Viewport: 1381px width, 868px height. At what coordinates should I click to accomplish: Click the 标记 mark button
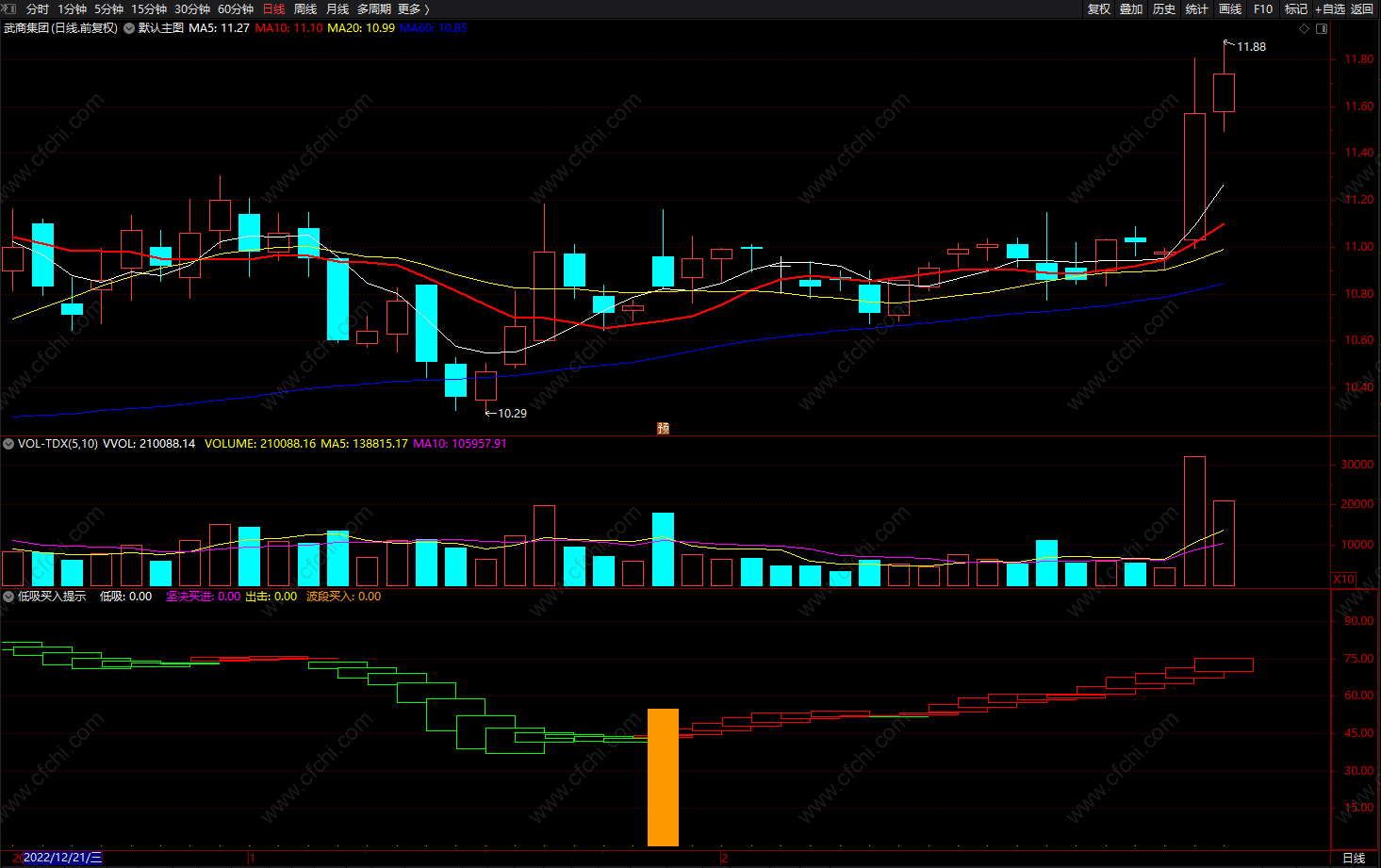pos(1296,8)
